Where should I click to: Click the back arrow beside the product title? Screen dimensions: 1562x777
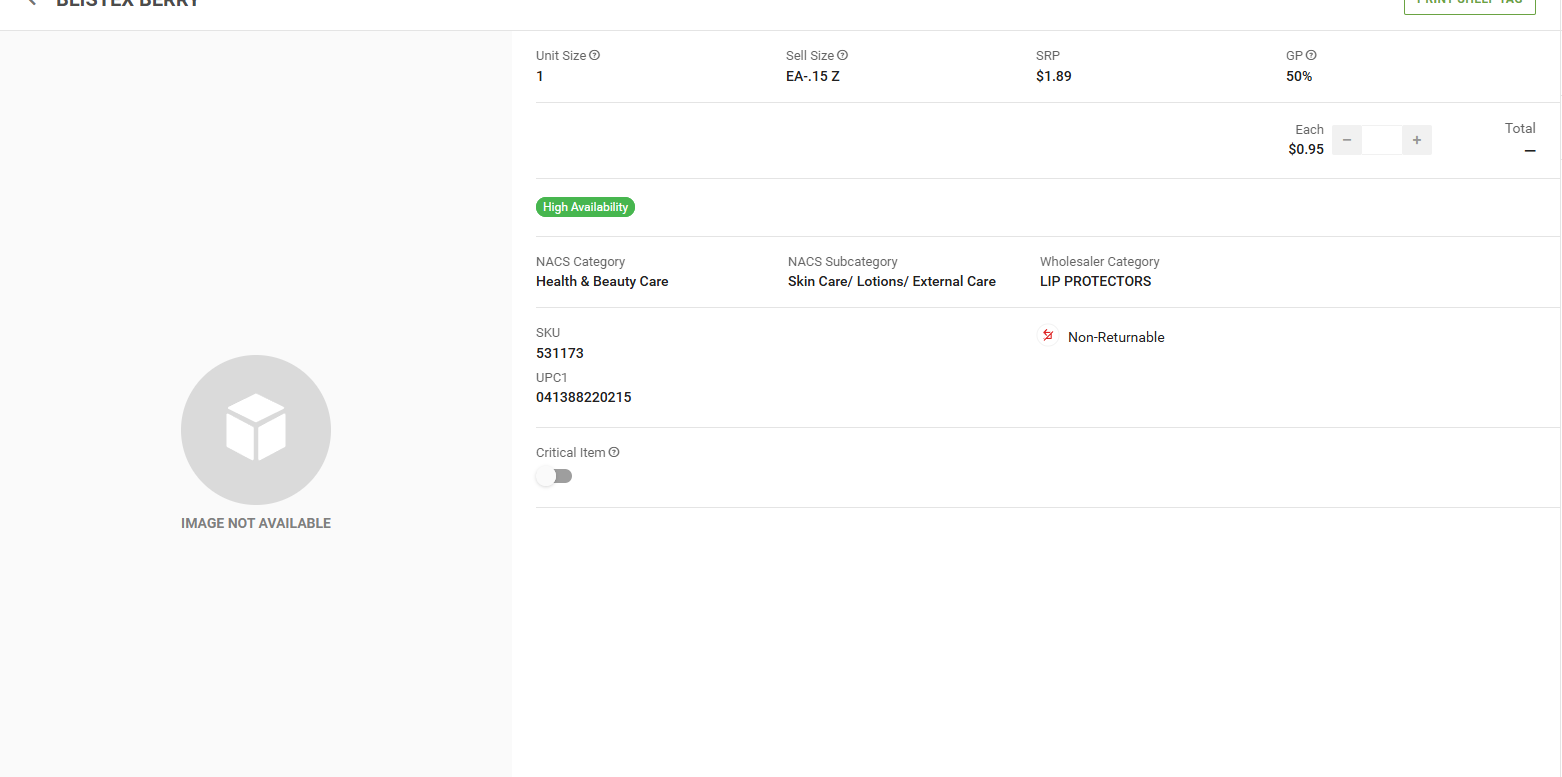[33, 3]
